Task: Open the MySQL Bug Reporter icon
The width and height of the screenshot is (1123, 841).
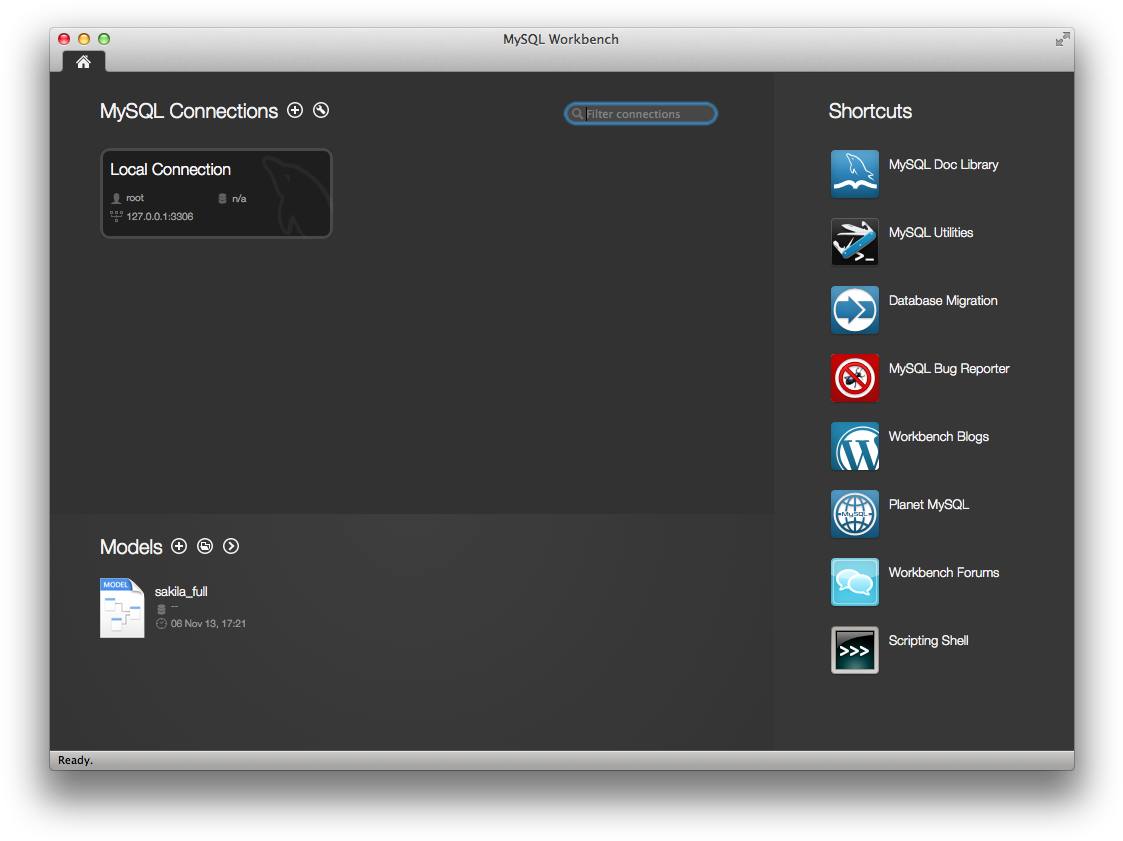Action: point(854,378)
